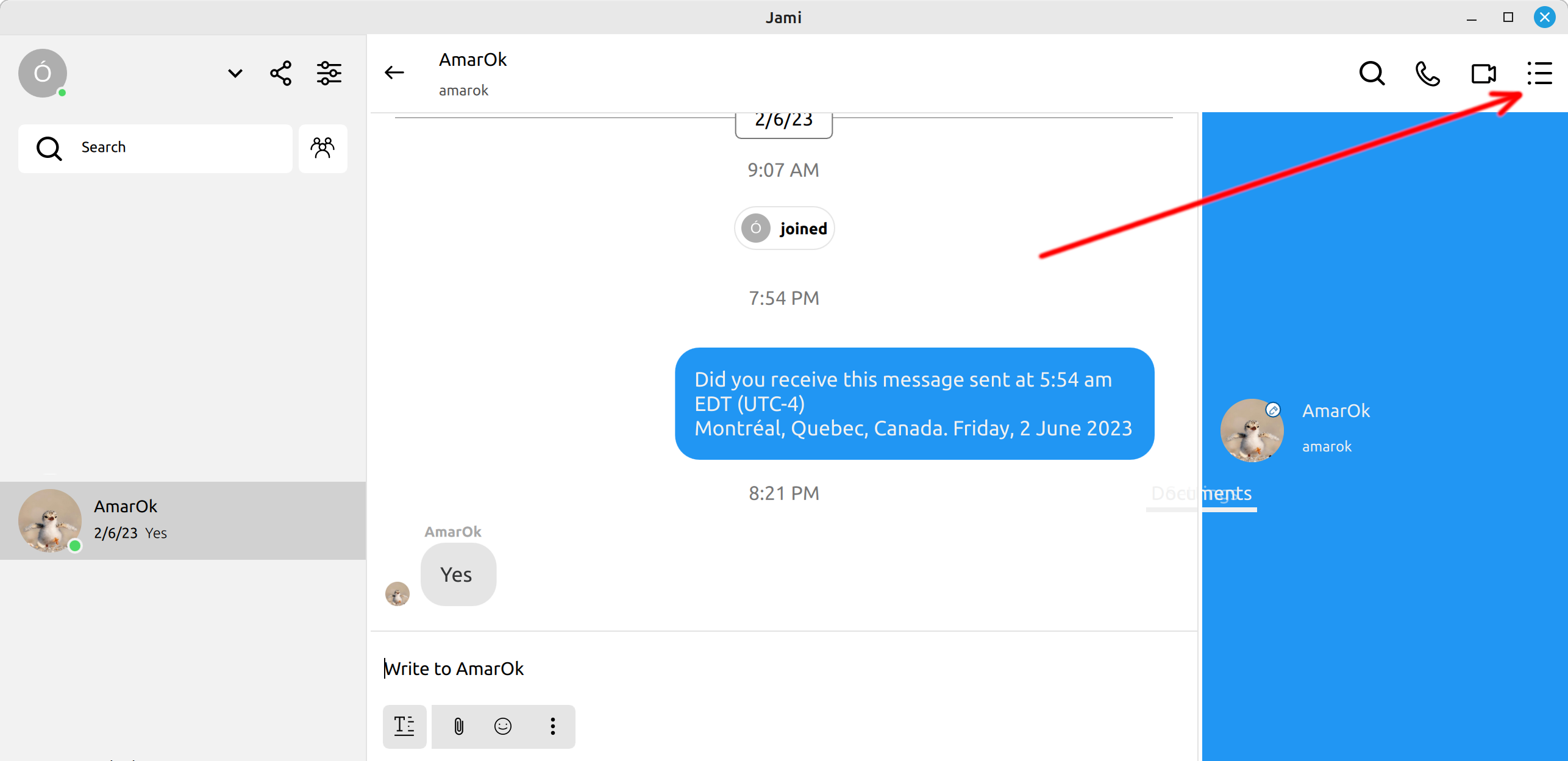Edit the avatar in details panel
The image size is (1568, 761).
point(1273,410)
